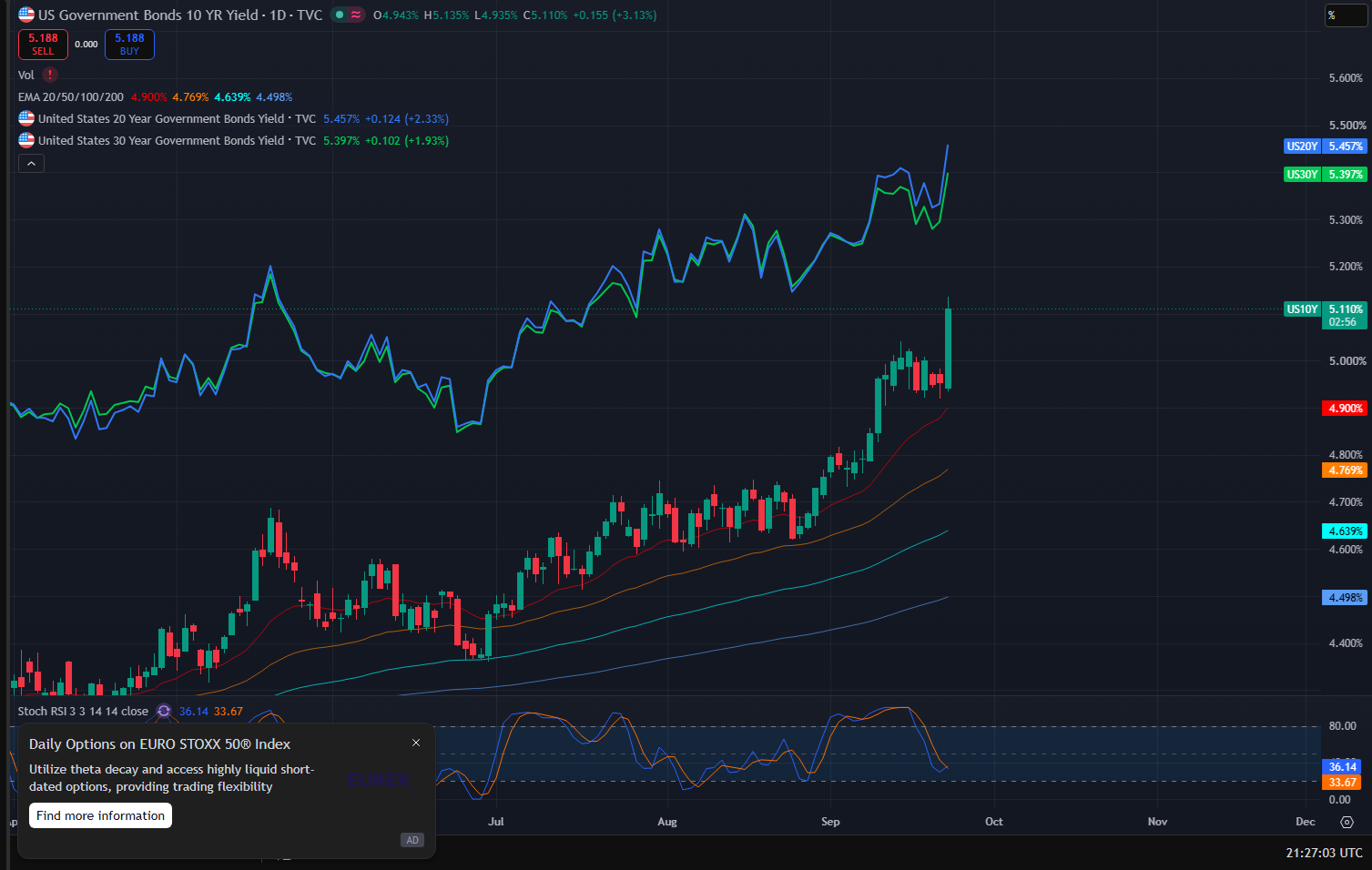Click the Aug label on the time axis
The width and height of the screenshot is (1372, 870).
tap(667, 821)
